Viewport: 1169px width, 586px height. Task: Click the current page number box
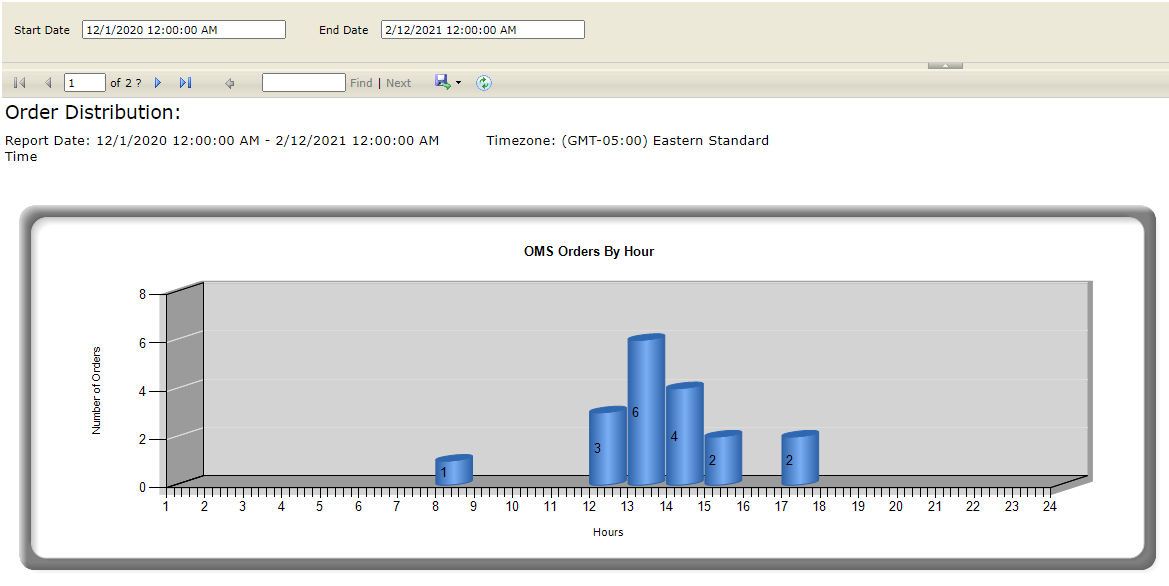84,83
